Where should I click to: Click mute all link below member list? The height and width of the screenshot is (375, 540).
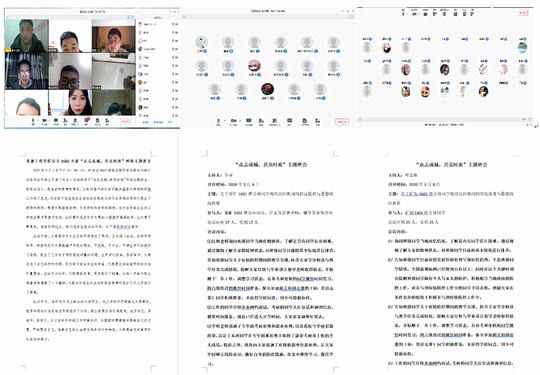click(145, 122)
